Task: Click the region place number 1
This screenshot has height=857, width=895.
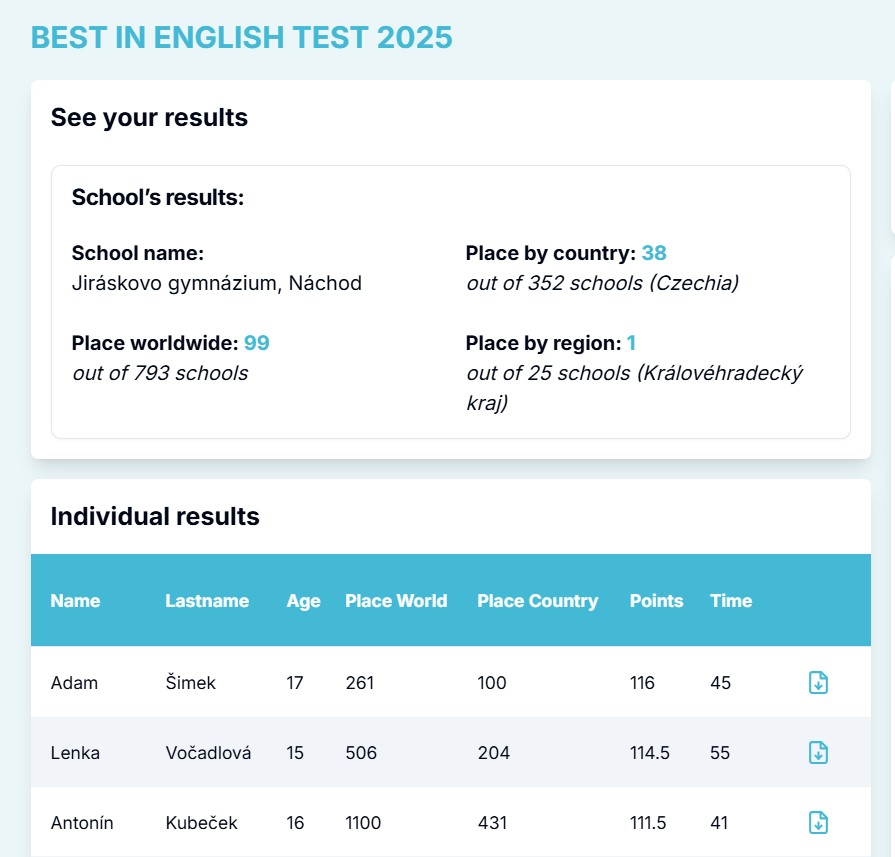Action: tap(632, 343)
